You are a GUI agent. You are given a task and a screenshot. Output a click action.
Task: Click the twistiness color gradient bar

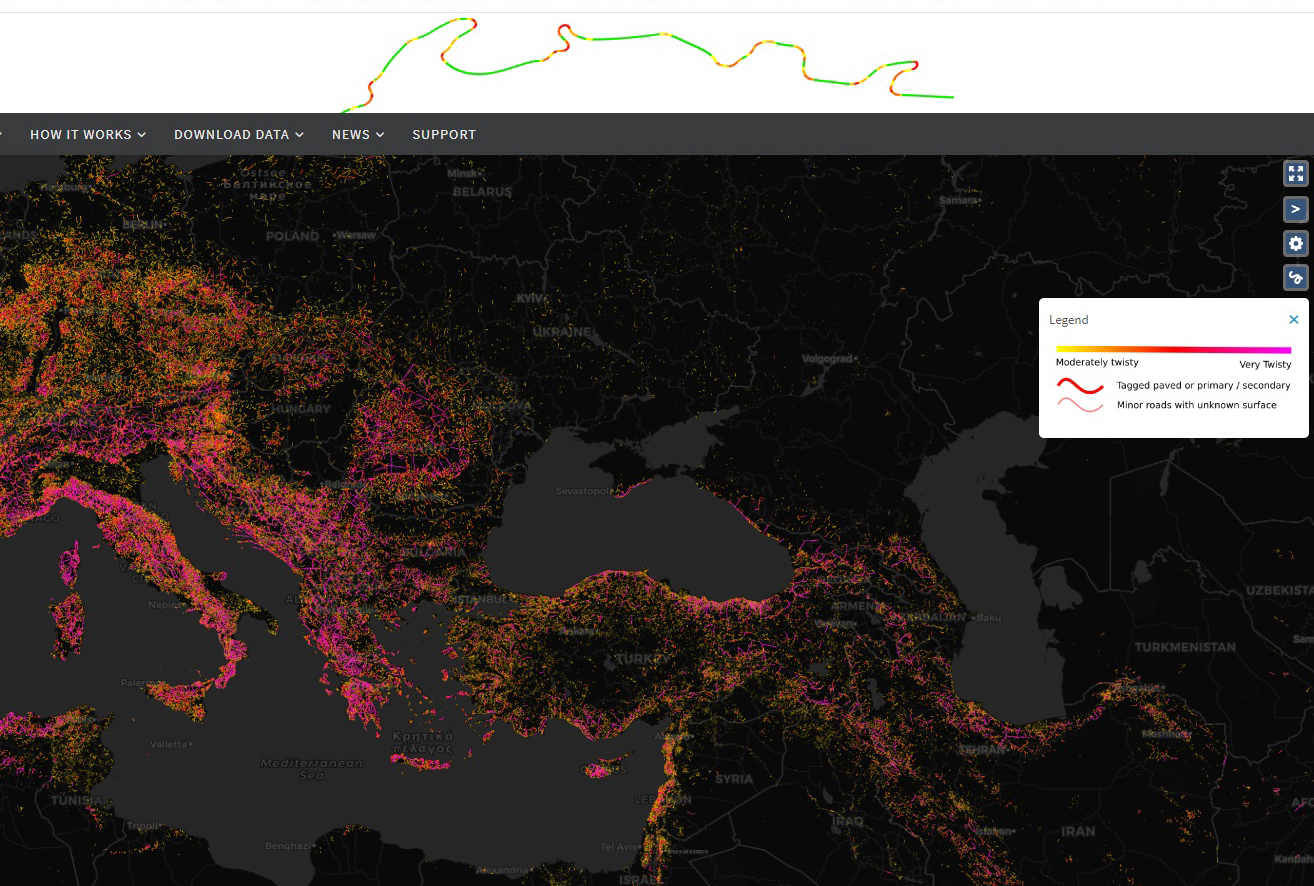click(x=1174, y=350)
